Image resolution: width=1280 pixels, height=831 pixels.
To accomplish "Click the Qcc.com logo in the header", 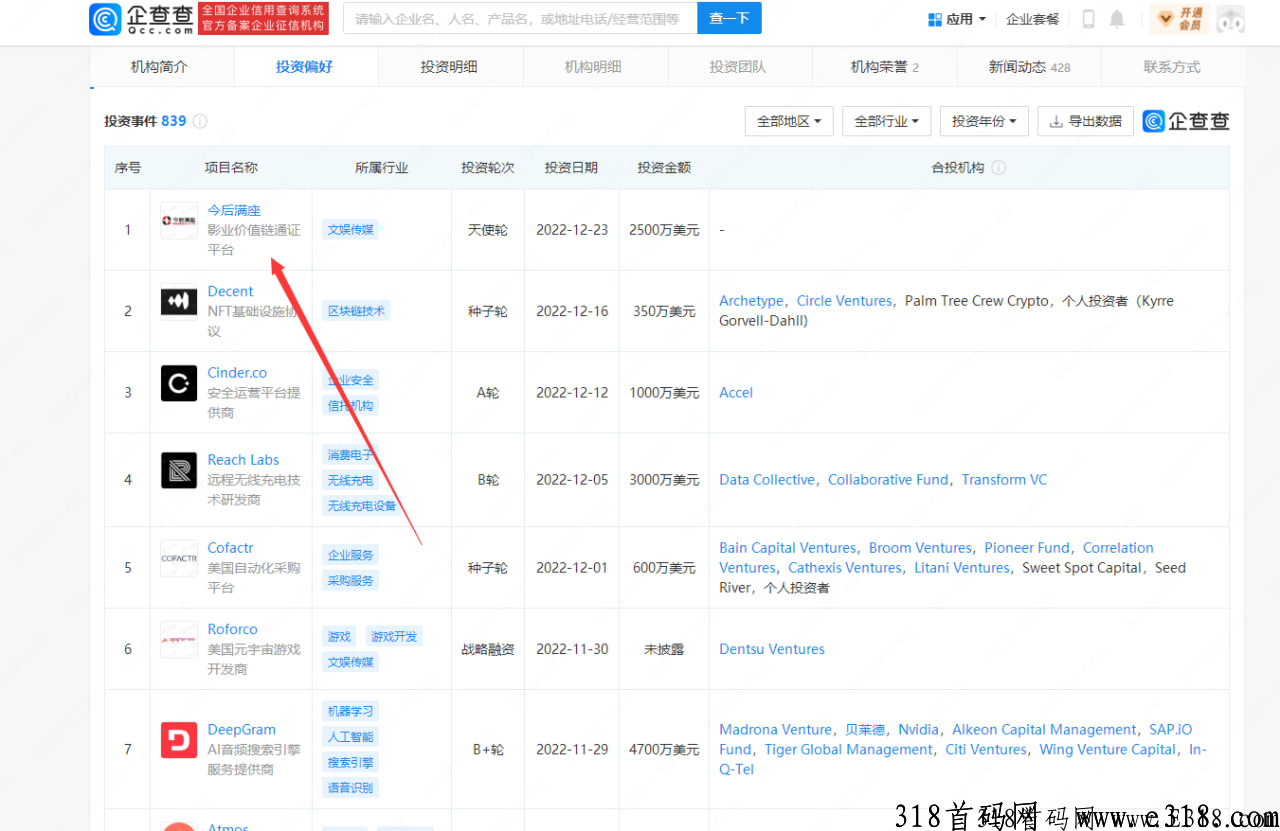I will [141, 18].
